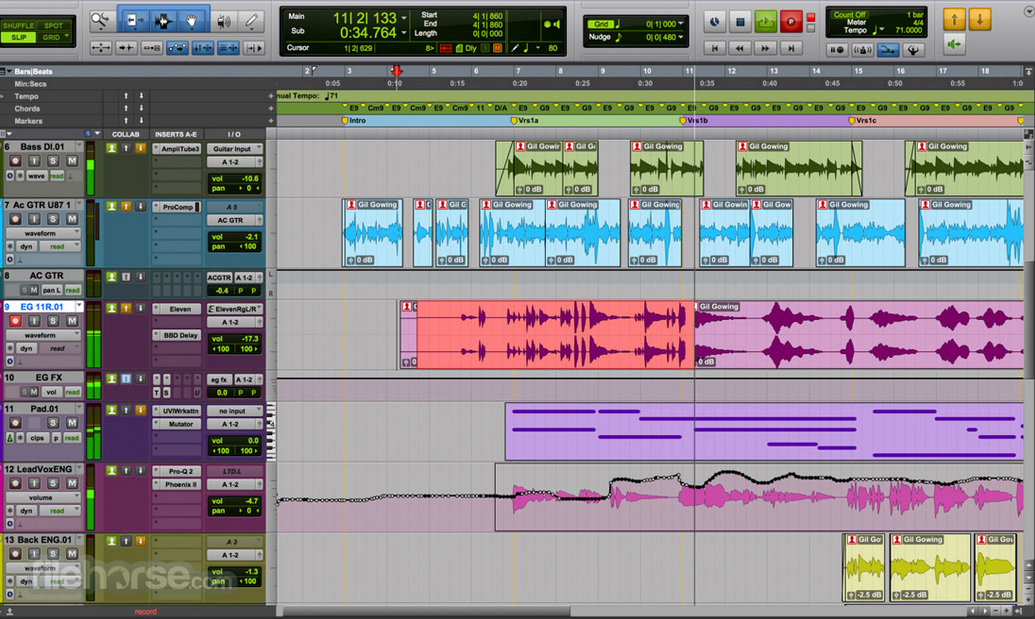
Task: Open the ProComp insert on Ac GTR U87 1
Action: [x=177, y=206]
